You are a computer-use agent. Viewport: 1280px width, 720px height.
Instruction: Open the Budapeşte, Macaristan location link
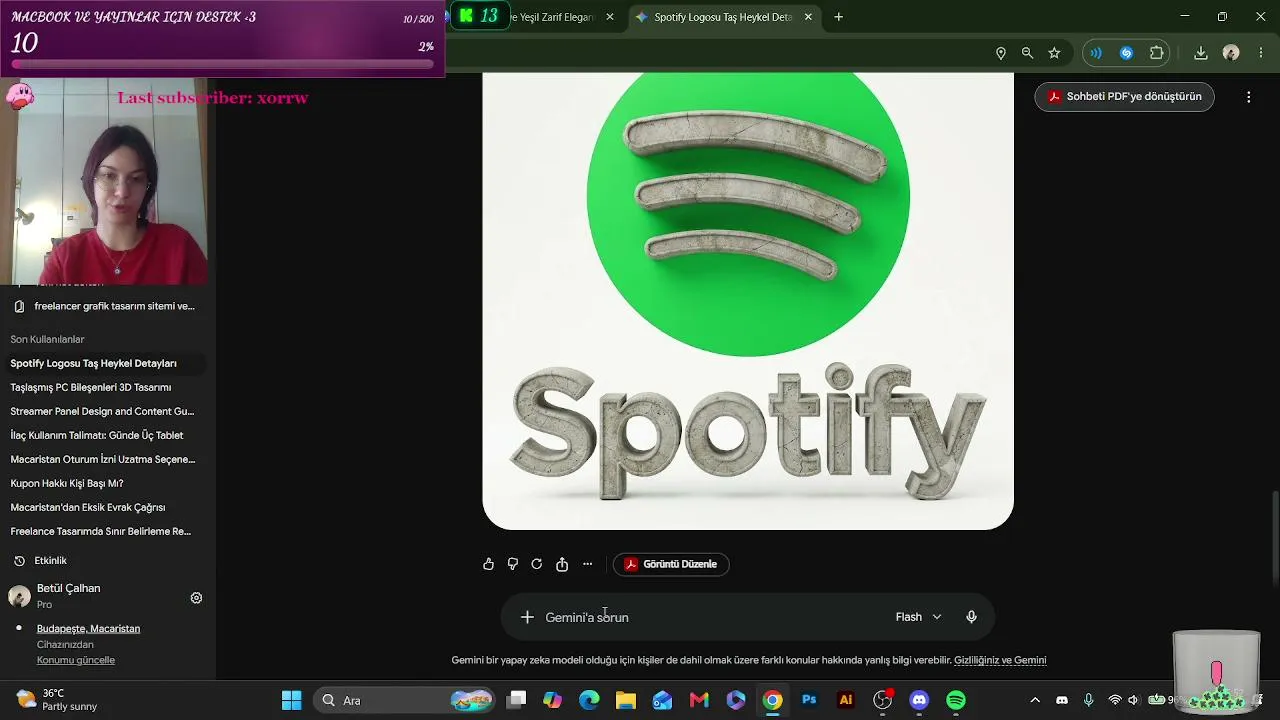click(88, 629)
